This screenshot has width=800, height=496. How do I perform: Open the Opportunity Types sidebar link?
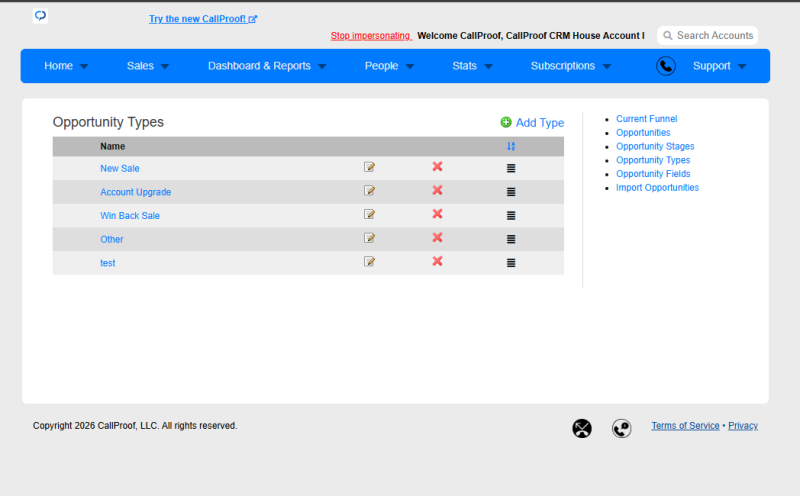point(653,160)
